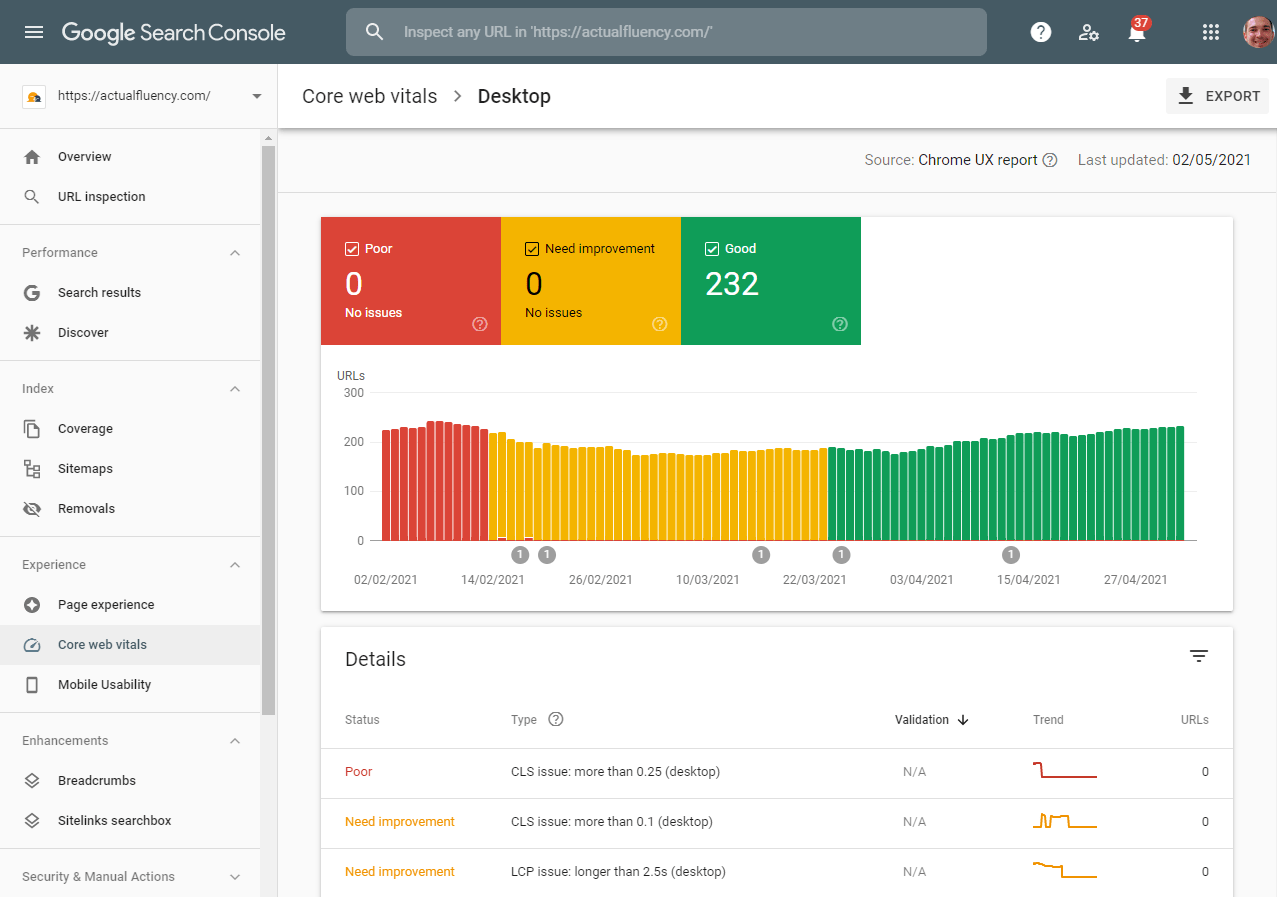Open Sitemaps in the sidebar

click(130, 469)
